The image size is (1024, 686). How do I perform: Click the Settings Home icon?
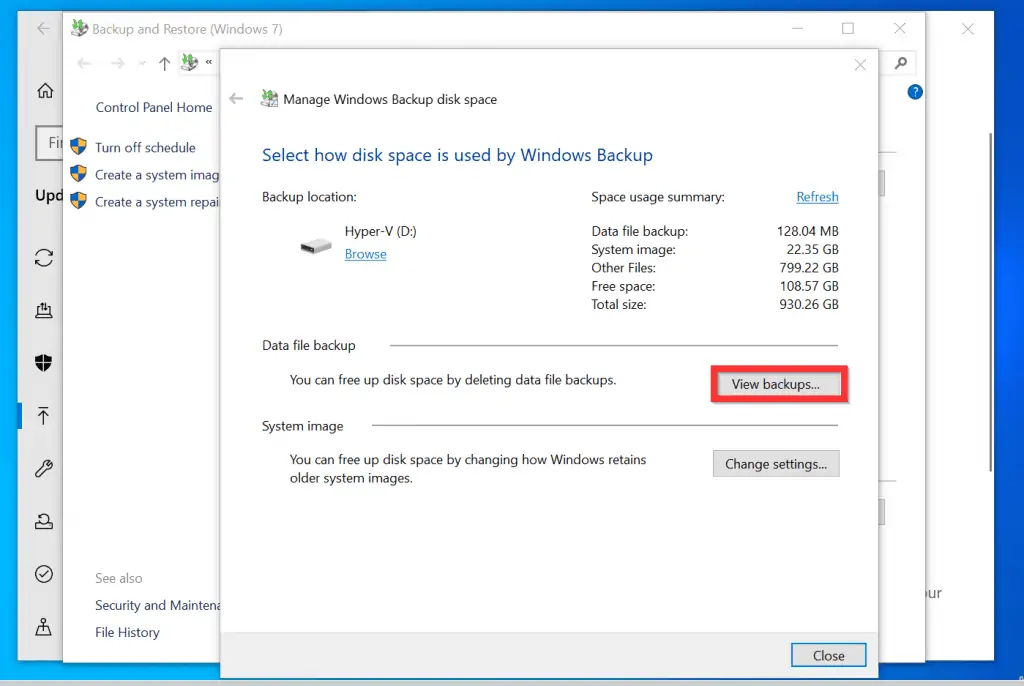pyautogui.click(x=44, y=90)
